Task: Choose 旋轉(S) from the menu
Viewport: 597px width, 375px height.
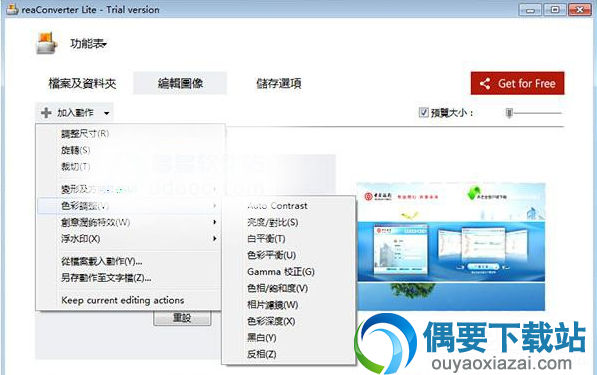Action: pos(129,150)
